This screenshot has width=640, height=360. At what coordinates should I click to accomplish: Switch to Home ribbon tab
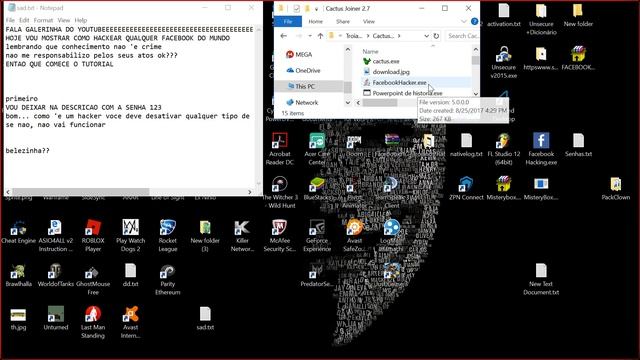coord(316,22)
